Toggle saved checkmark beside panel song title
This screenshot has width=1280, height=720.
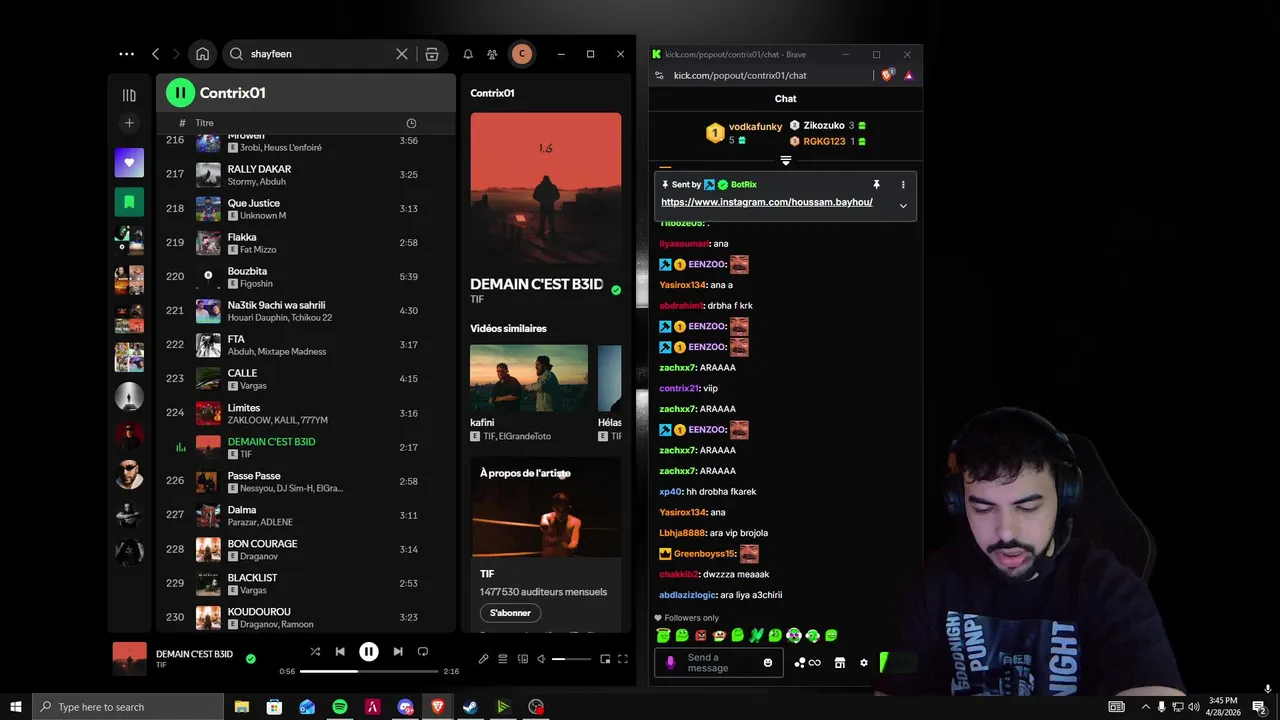coord(616,290)
